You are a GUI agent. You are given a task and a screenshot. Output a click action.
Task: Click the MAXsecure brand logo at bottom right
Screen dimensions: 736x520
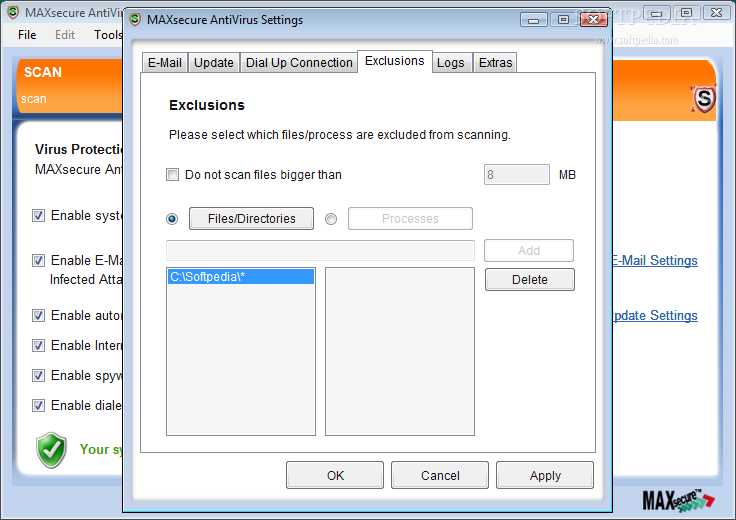tap(678, 500)
